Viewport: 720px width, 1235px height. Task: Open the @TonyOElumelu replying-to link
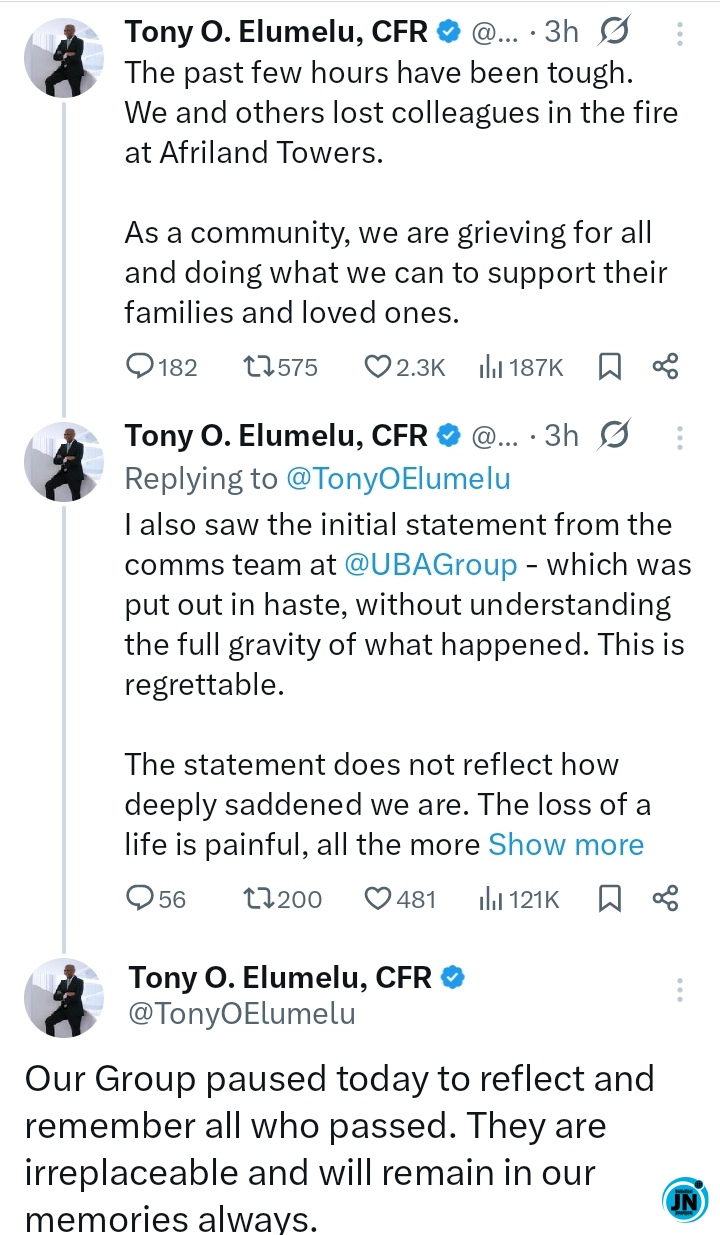[x=398, y=479]
